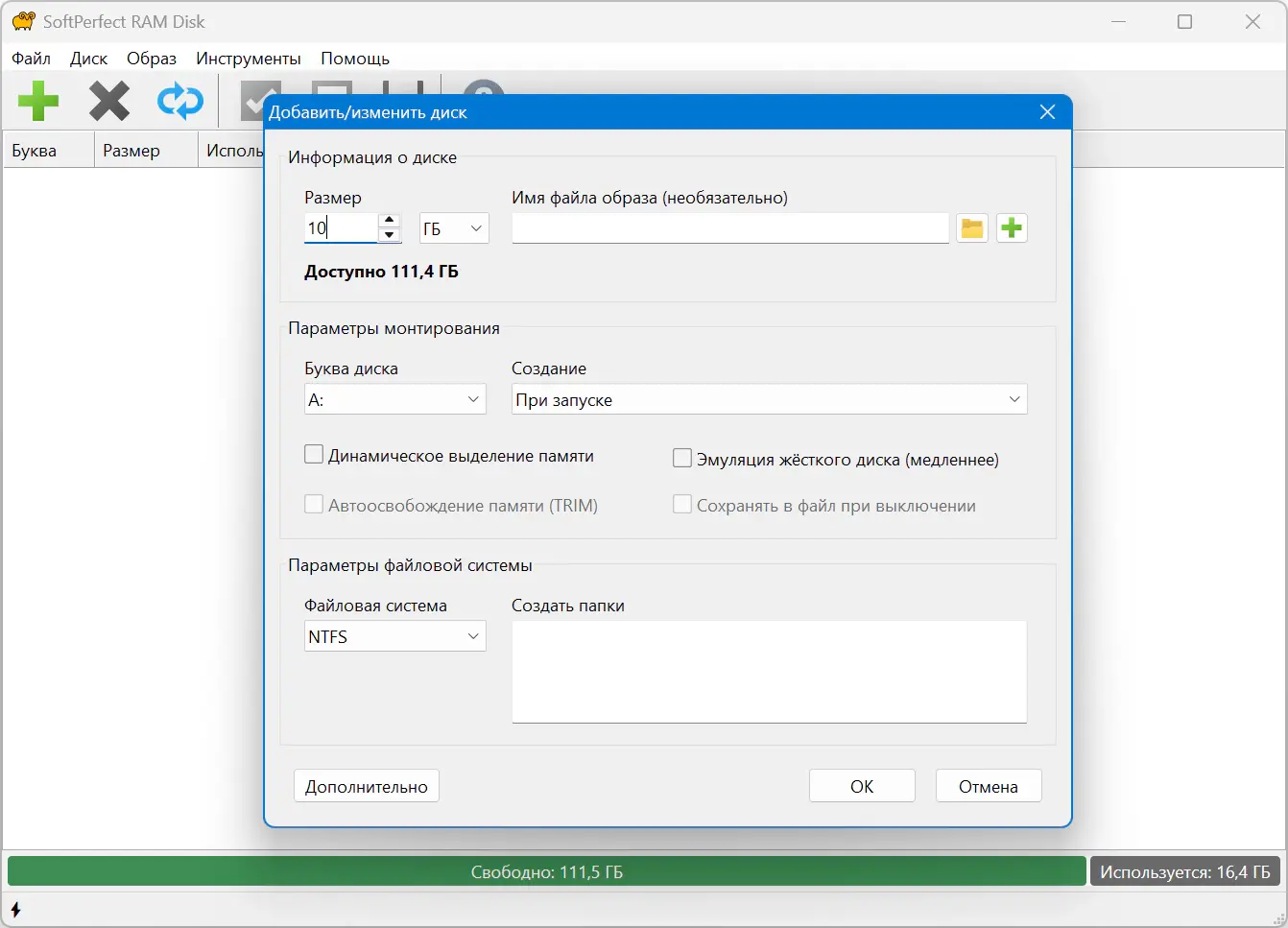Click the Доступно 111,4 ГБ text
1288x928 pixels.
pyautogui.click(x=381, y=272)
